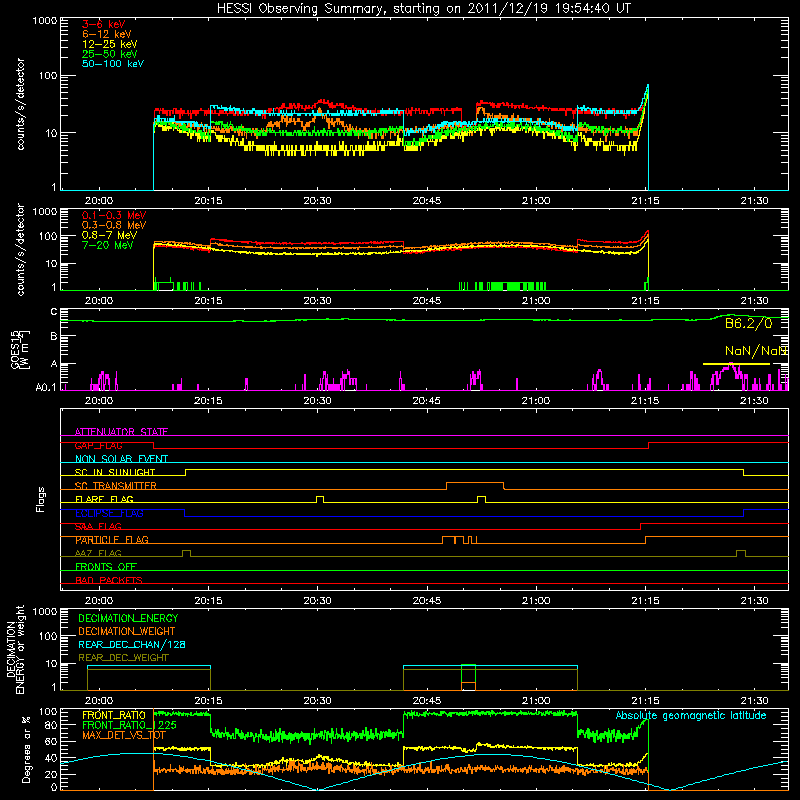Select the PARTICLE_FLAG label
The width and height of the screenshot is (800, 800).
(112, 540)
